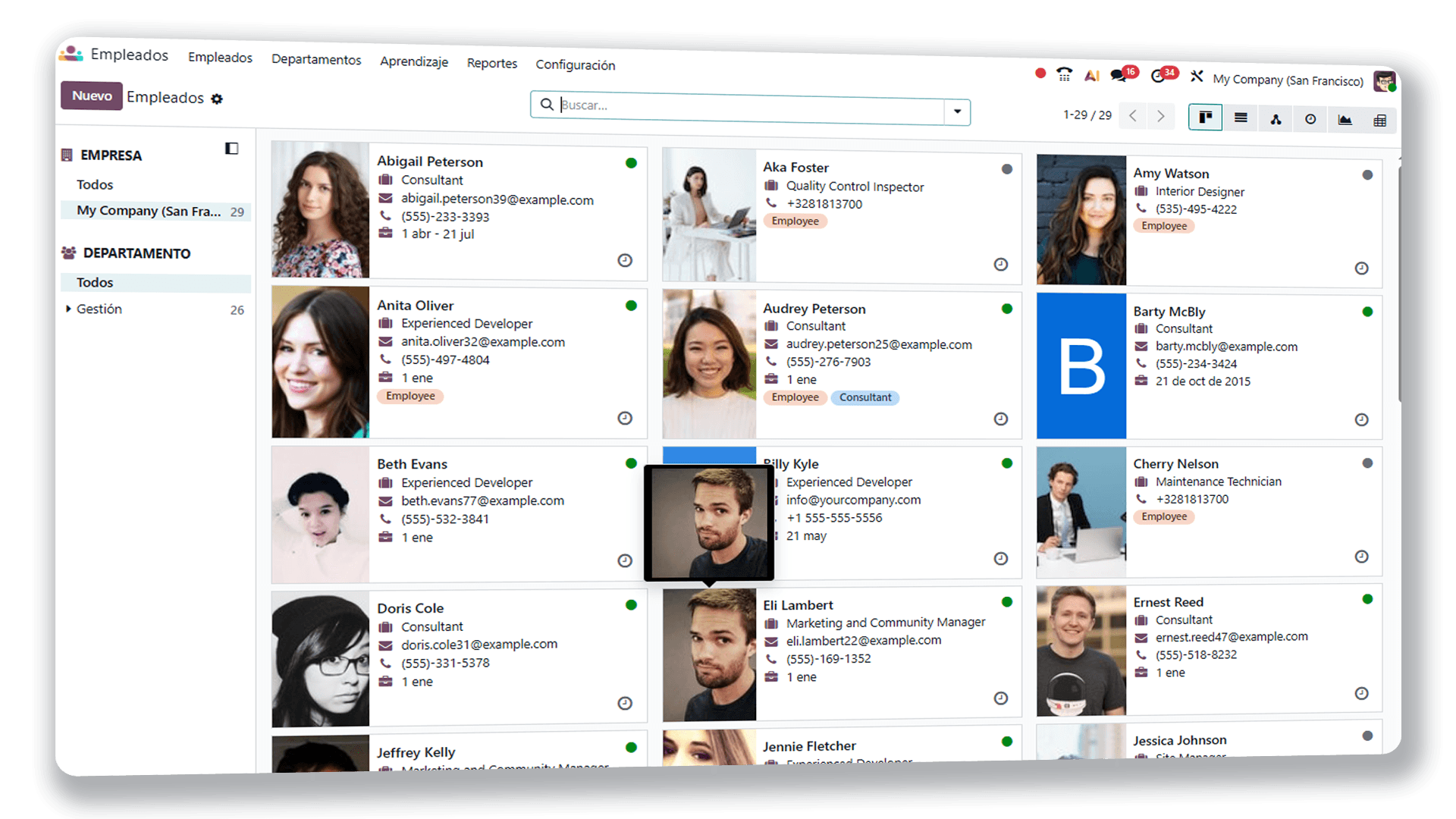The height and width of the screenshot is (819, 1456).
Task: Open the user avatar menu
Action: 1385,81
